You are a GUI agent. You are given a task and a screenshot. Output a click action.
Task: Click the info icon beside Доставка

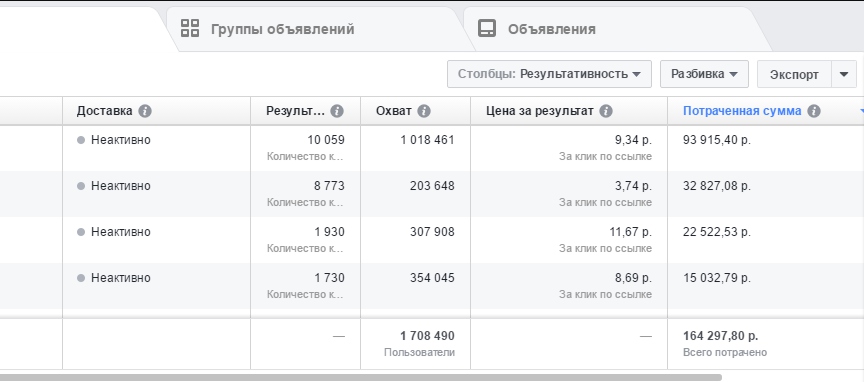point(145,111)
